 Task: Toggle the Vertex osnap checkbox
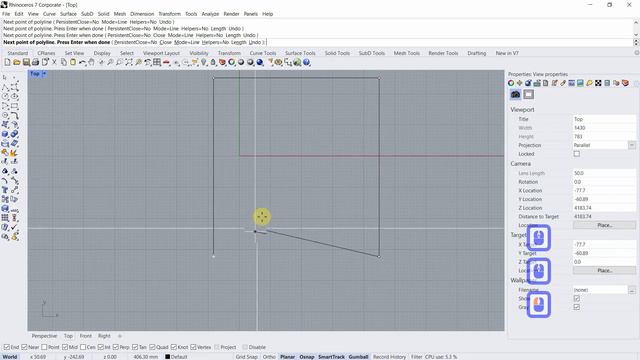click(193, 347)
